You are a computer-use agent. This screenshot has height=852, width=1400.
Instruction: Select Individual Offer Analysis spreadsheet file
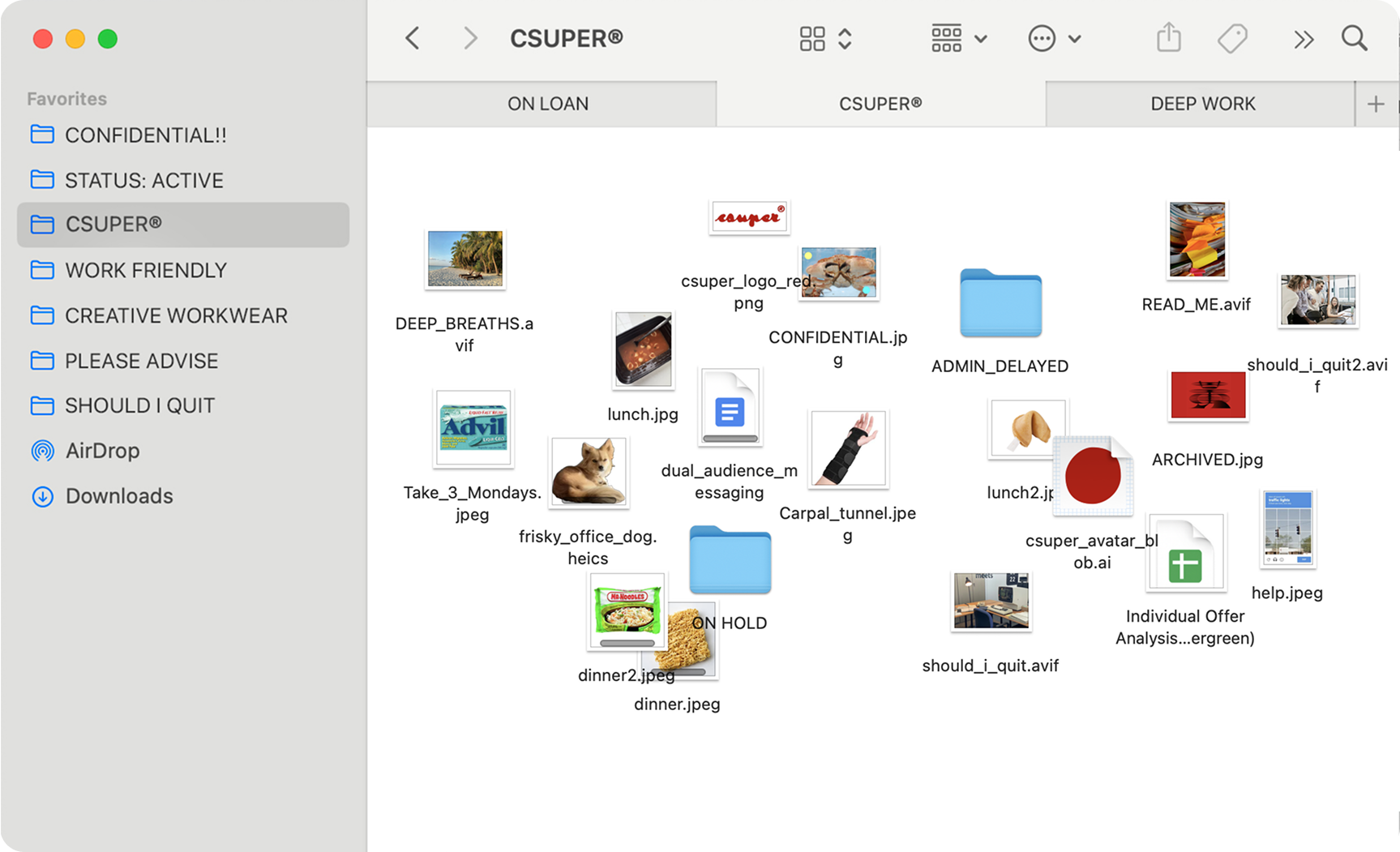pyautogui.click(x=1185, y=554)
